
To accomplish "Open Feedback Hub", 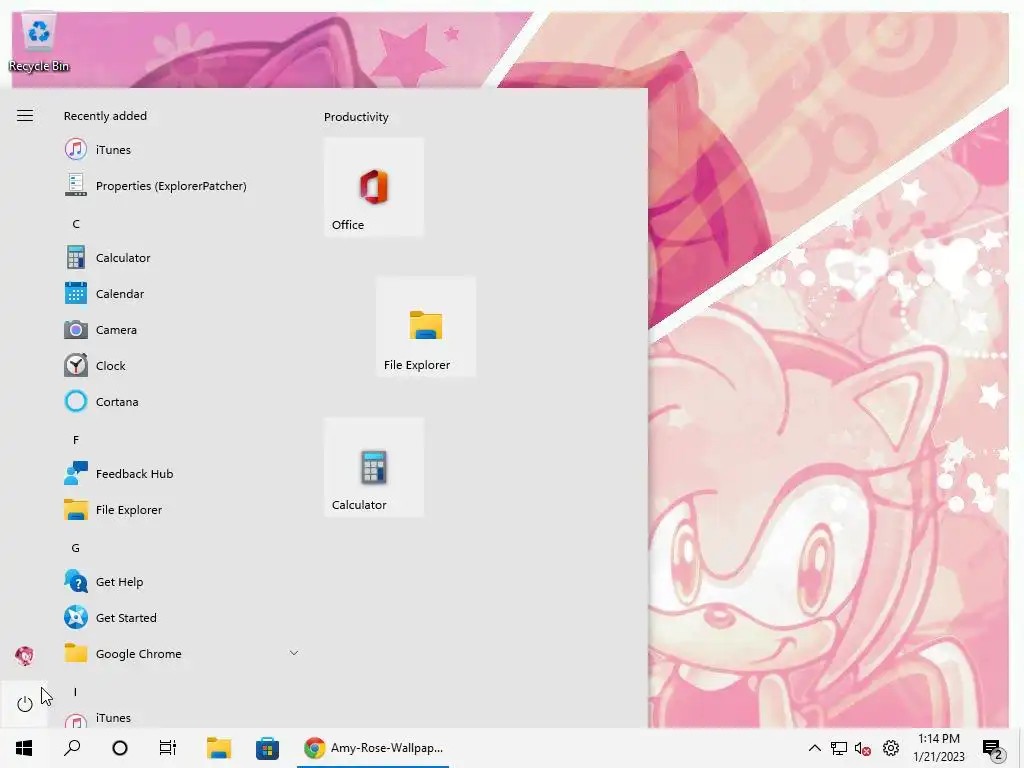I will 180,473.
